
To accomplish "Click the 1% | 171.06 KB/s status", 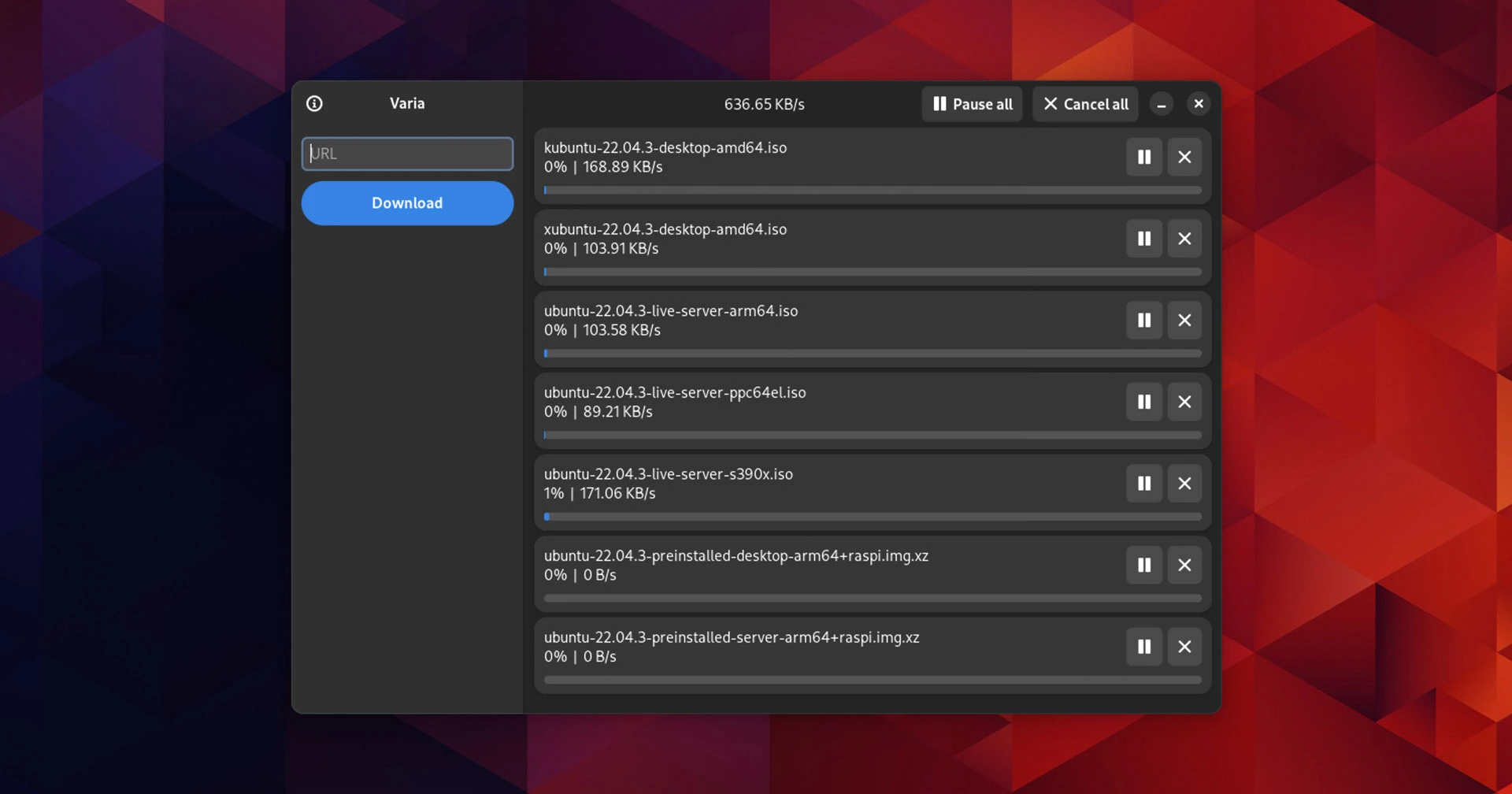I will click(x=599, y=493).
